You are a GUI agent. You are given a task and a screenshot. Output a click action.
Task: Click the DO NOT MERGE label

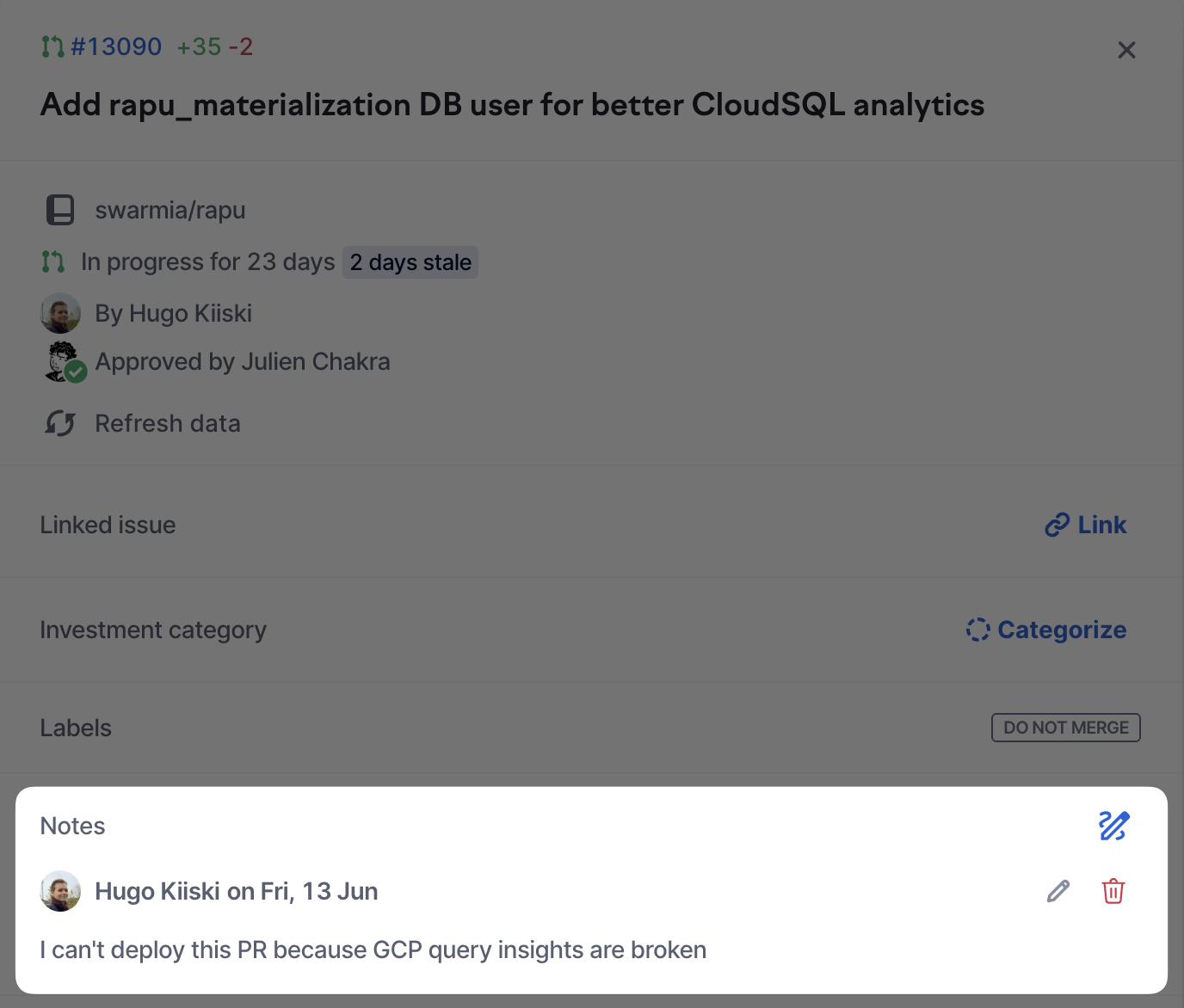pos(1065,728)
